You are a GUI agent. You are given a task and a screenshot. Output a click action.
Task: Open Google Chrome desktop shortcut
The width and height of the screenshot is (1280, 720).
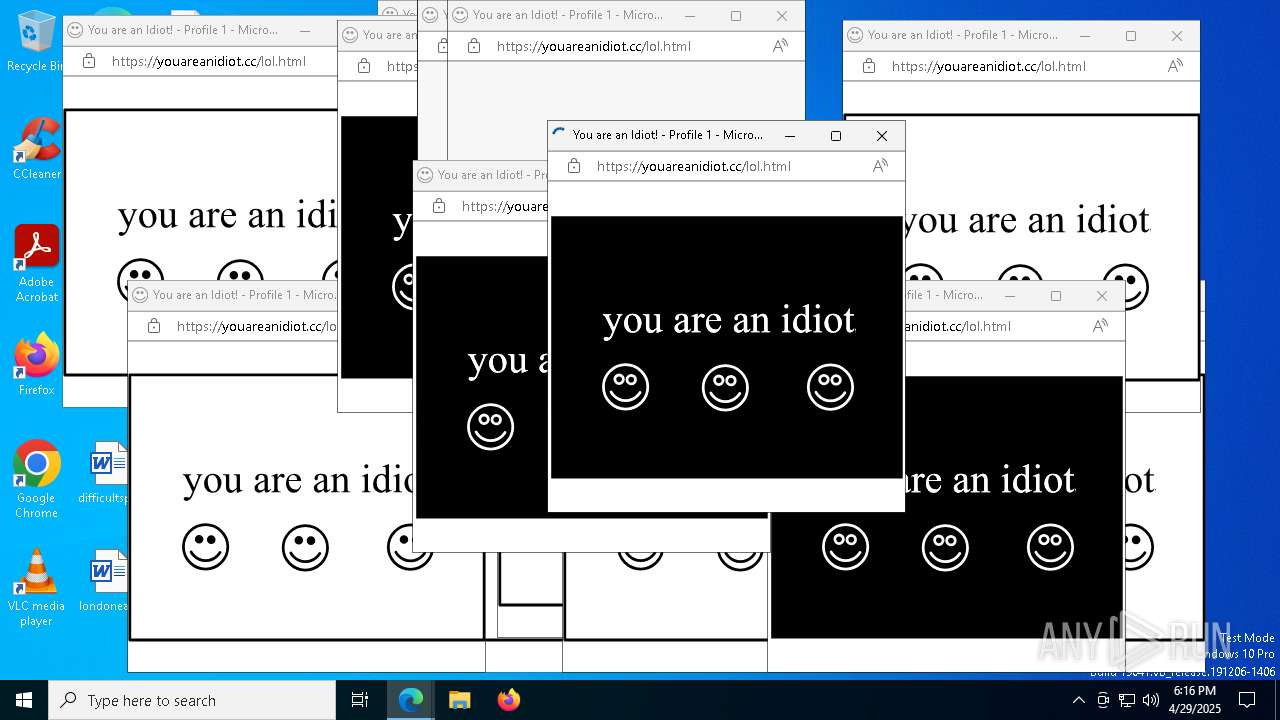tap(36, 479)
